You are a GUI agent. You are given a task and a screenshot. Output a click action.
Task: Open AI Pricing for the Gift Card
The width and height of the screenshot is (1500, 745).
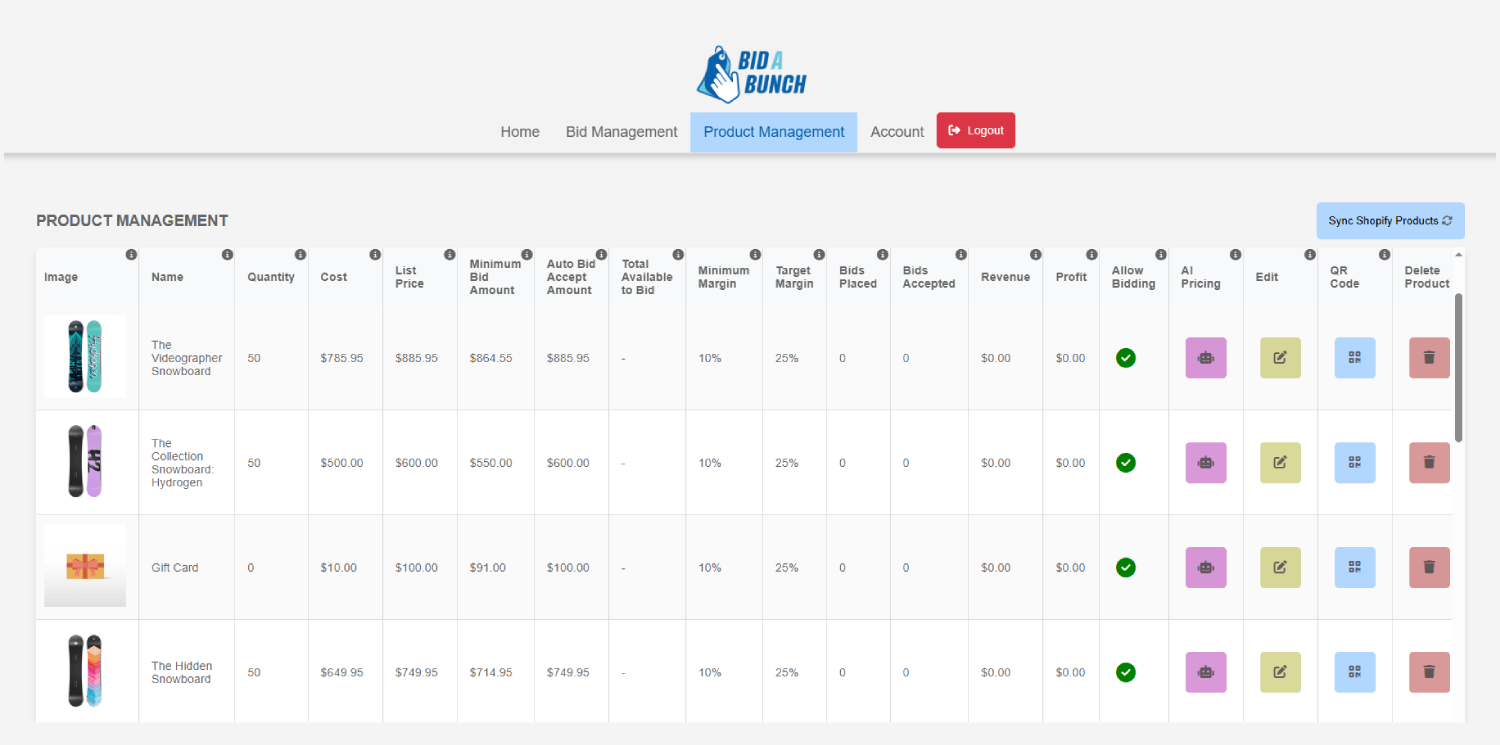click(x=1205, y=567)
